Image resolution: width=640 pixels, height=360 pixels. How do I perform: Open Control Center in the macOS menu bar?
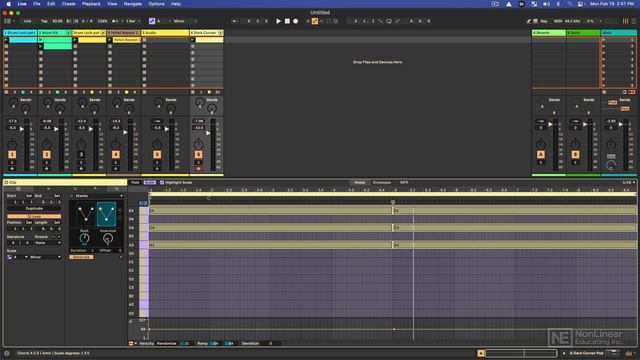pyautogui.click(x=580, y=4)
